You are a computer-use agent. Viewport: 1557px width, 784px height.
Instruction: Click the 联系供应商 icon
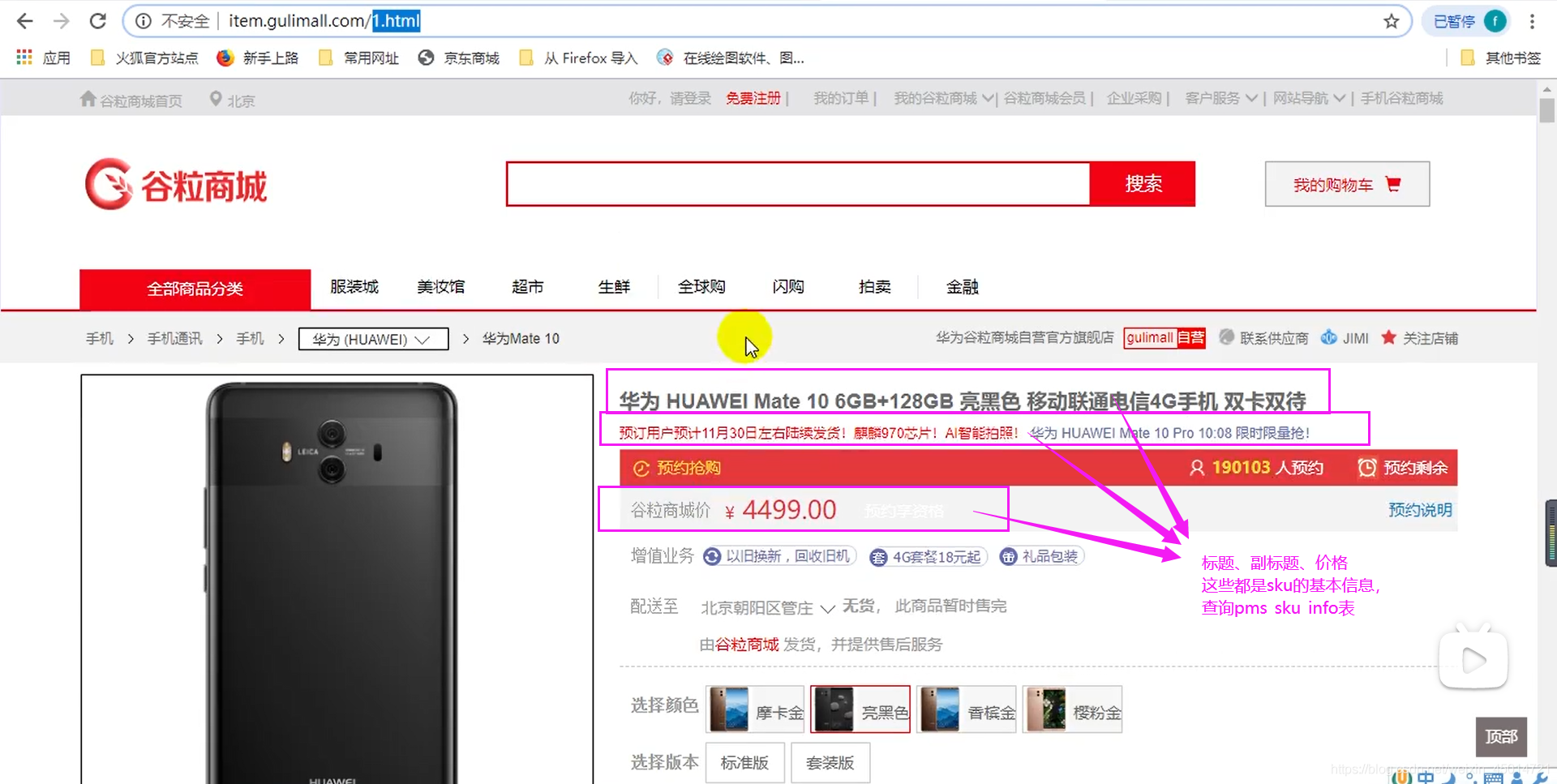(x=1227, y=337)
